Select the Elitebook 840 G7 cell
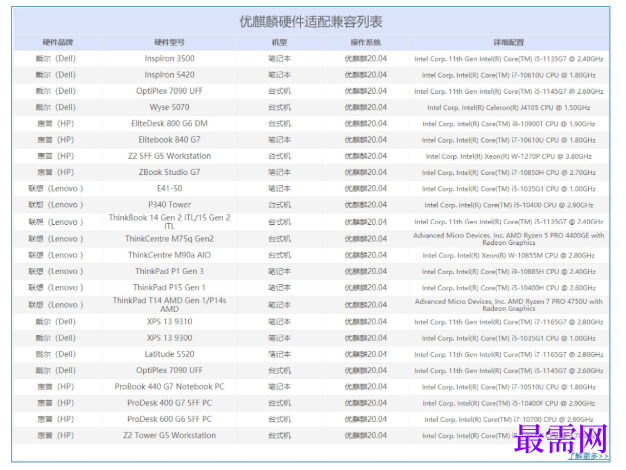Viewport: 626px width, 470px height. coord(169,140)
